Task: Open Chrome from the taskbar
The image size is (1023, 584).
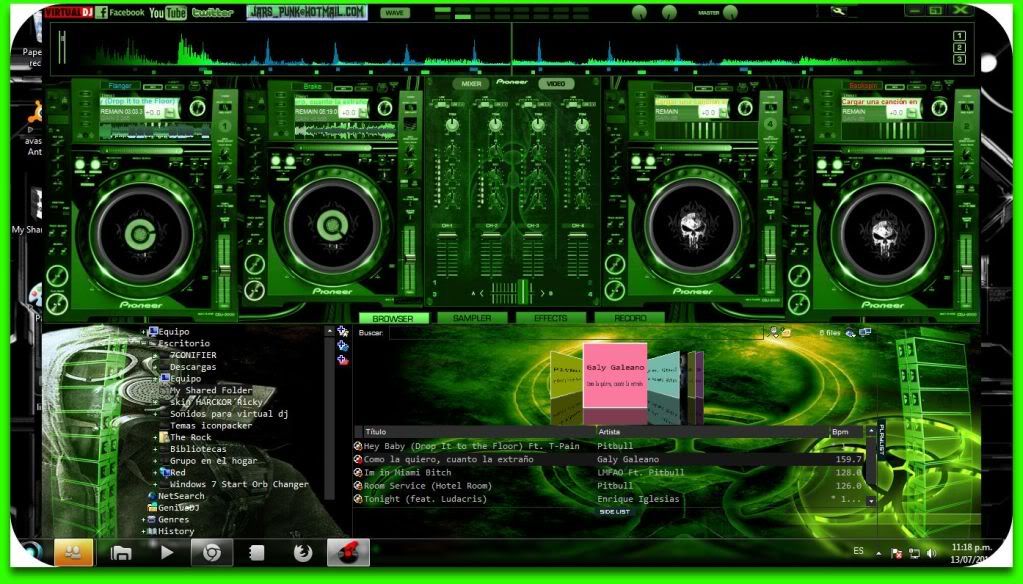Action: click(x=213, y=552)
